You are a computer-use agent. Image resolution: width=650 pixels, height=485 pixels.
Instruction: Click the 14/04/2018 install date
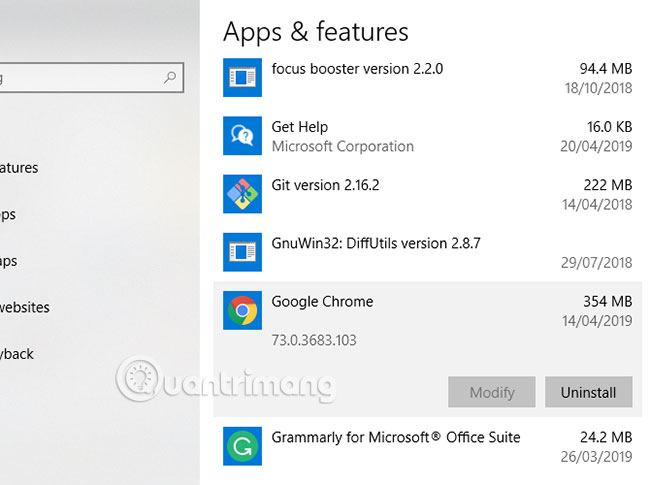[x=597, y=205]
